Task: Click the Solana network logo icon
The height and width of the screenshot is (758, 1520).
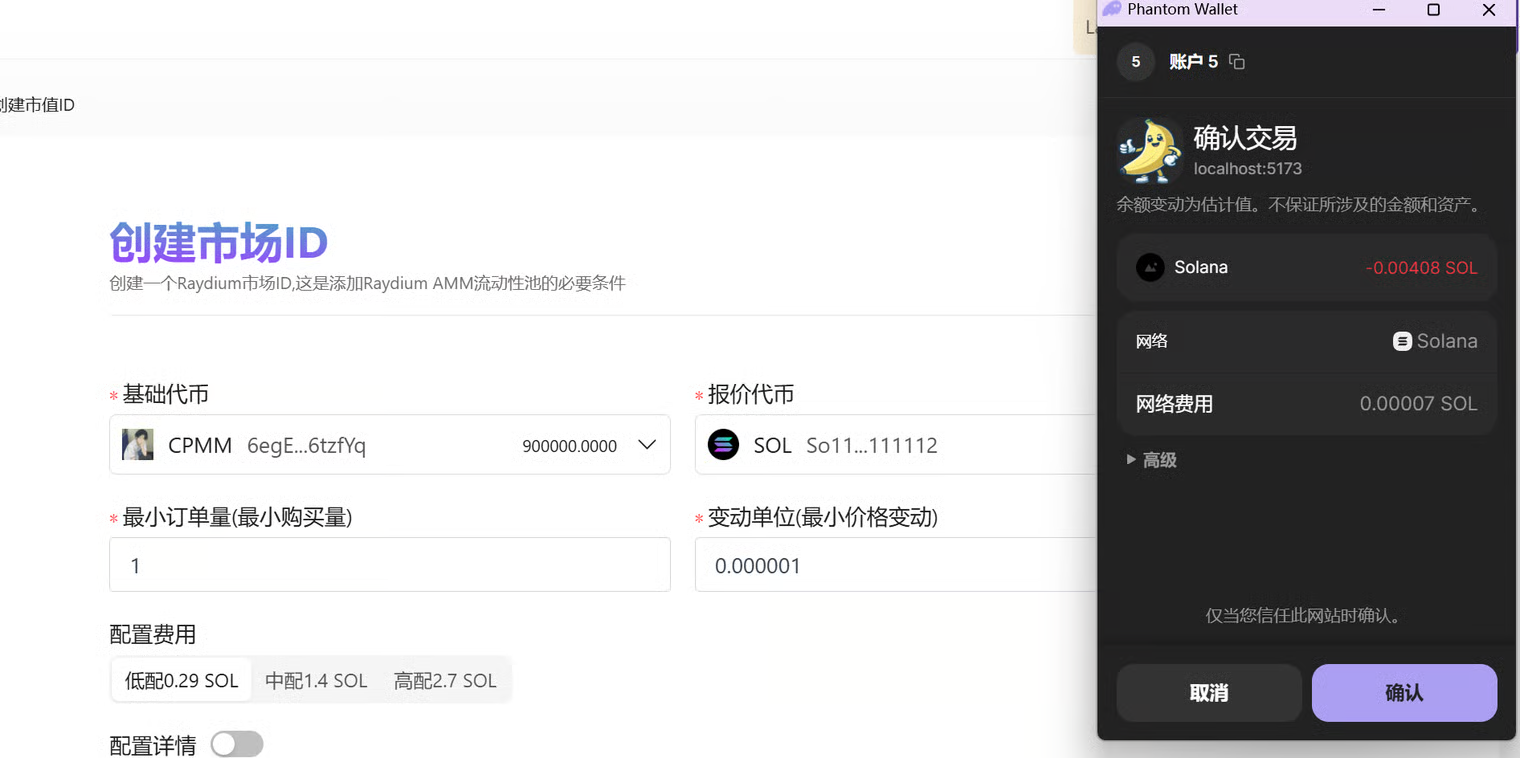Action: point(1402,341)
